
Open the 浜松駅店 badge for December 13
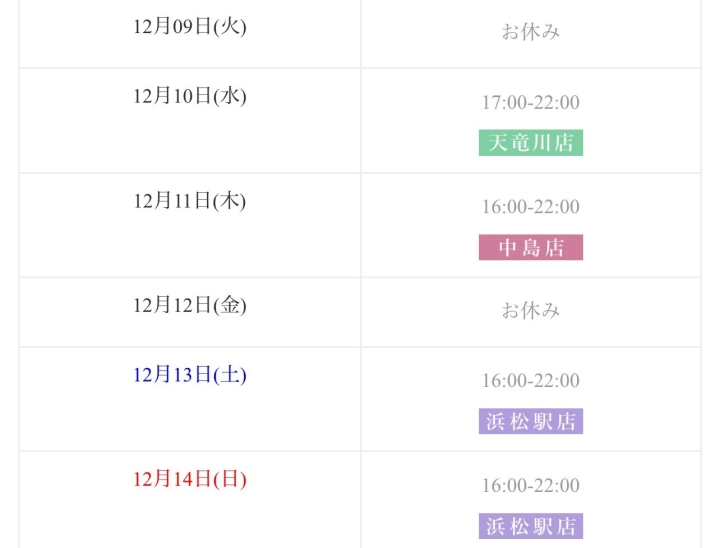(530, 421)
